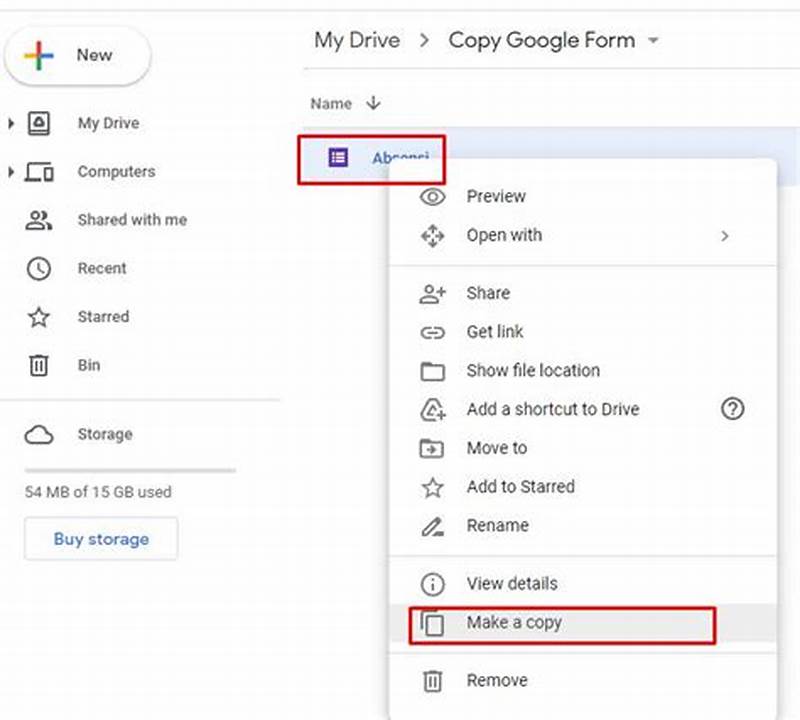Select Recent in the sidebar
Viewport: 800px width, 720px height.
(100, 268)
